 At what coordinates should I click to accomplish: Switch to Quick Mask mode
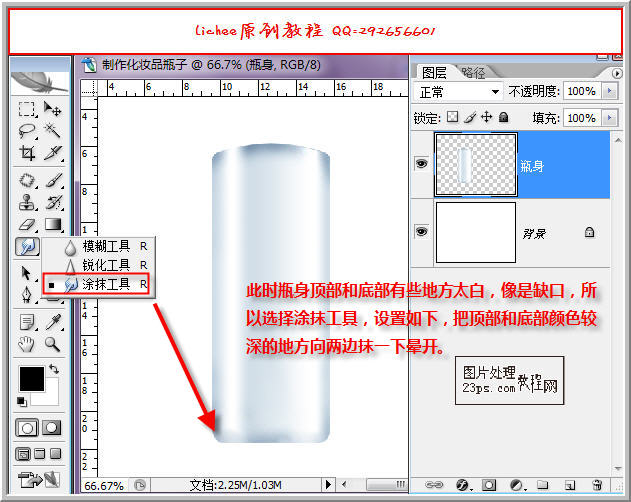pyautogui.click(x=52, y=428)
